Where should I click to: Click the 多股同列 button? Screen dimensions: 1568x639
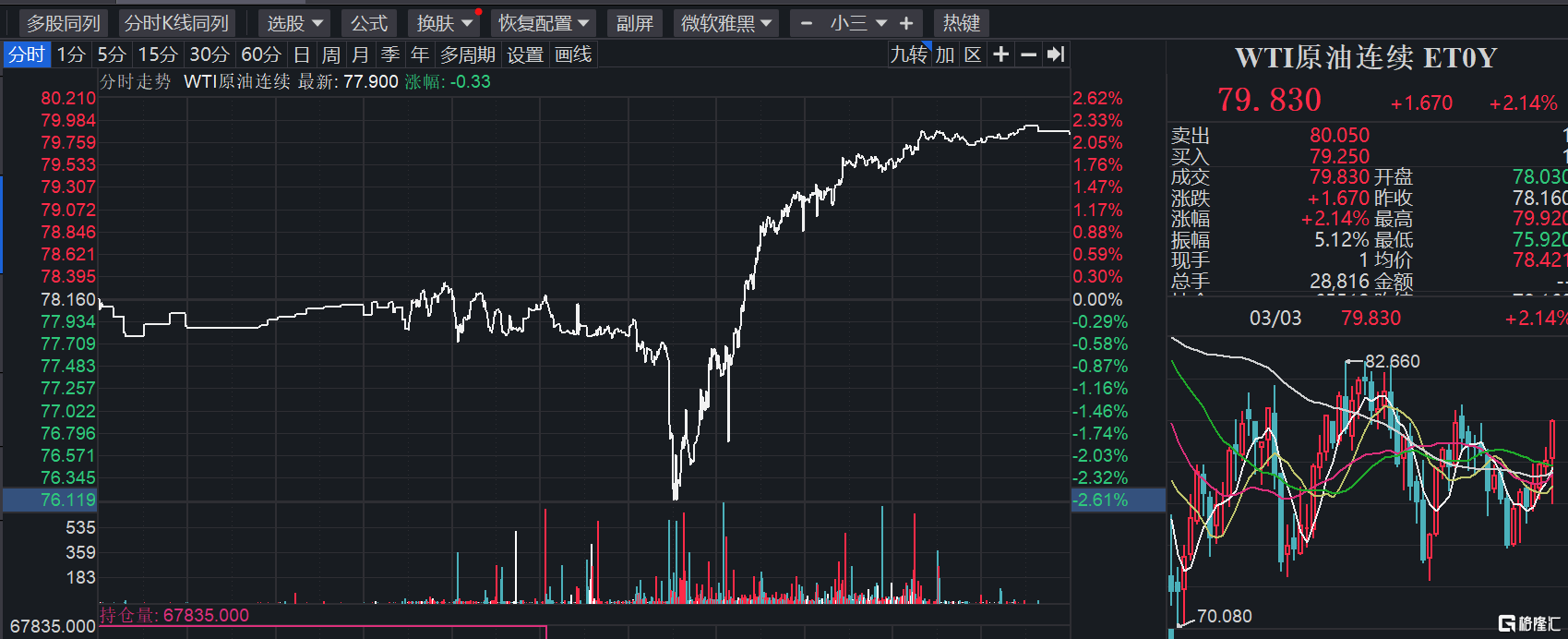(x=63, y=23)
